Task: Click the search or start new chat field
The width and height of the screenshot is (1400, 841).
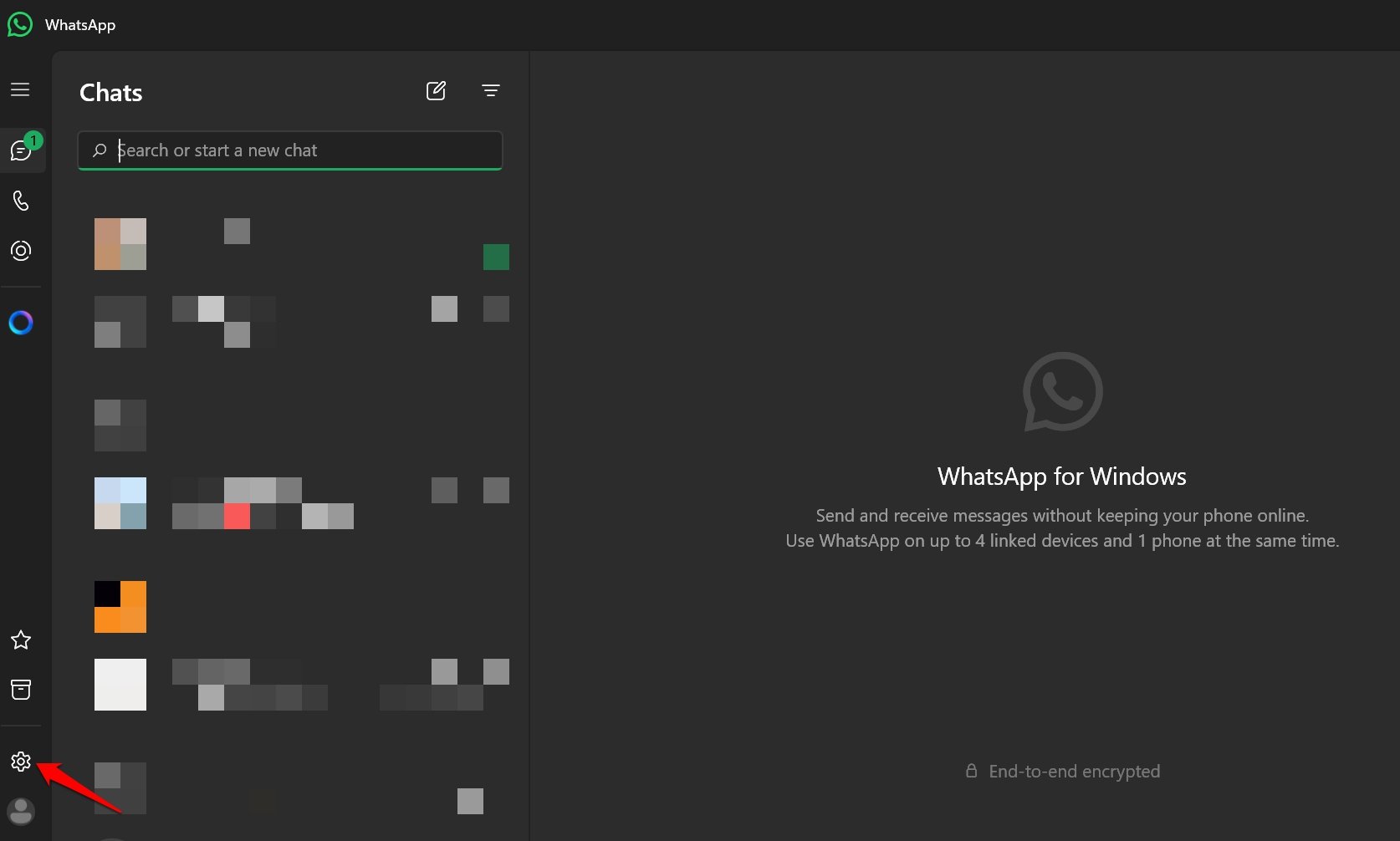Action: (290, 150)
